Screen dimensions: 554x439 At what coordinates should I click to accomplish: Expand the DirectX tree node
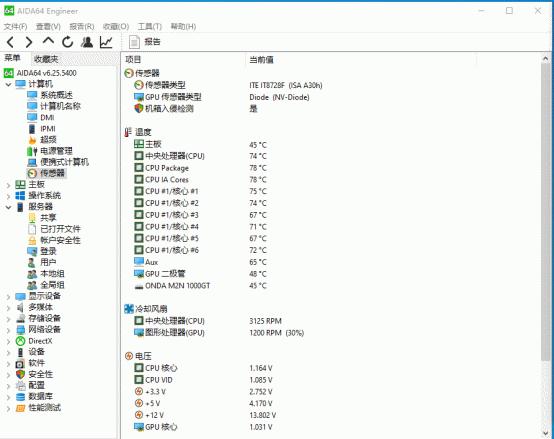tap(8, 341)
